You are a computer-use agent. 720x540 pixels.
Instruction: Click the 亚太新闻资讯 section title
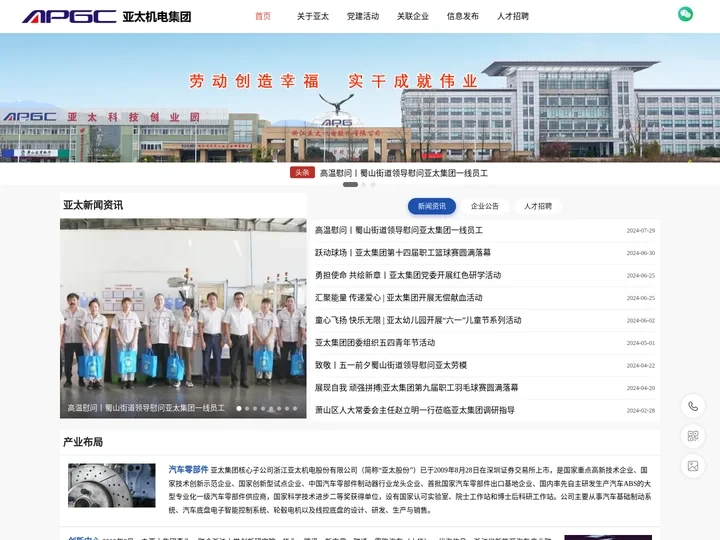click(x=93, y=205)
